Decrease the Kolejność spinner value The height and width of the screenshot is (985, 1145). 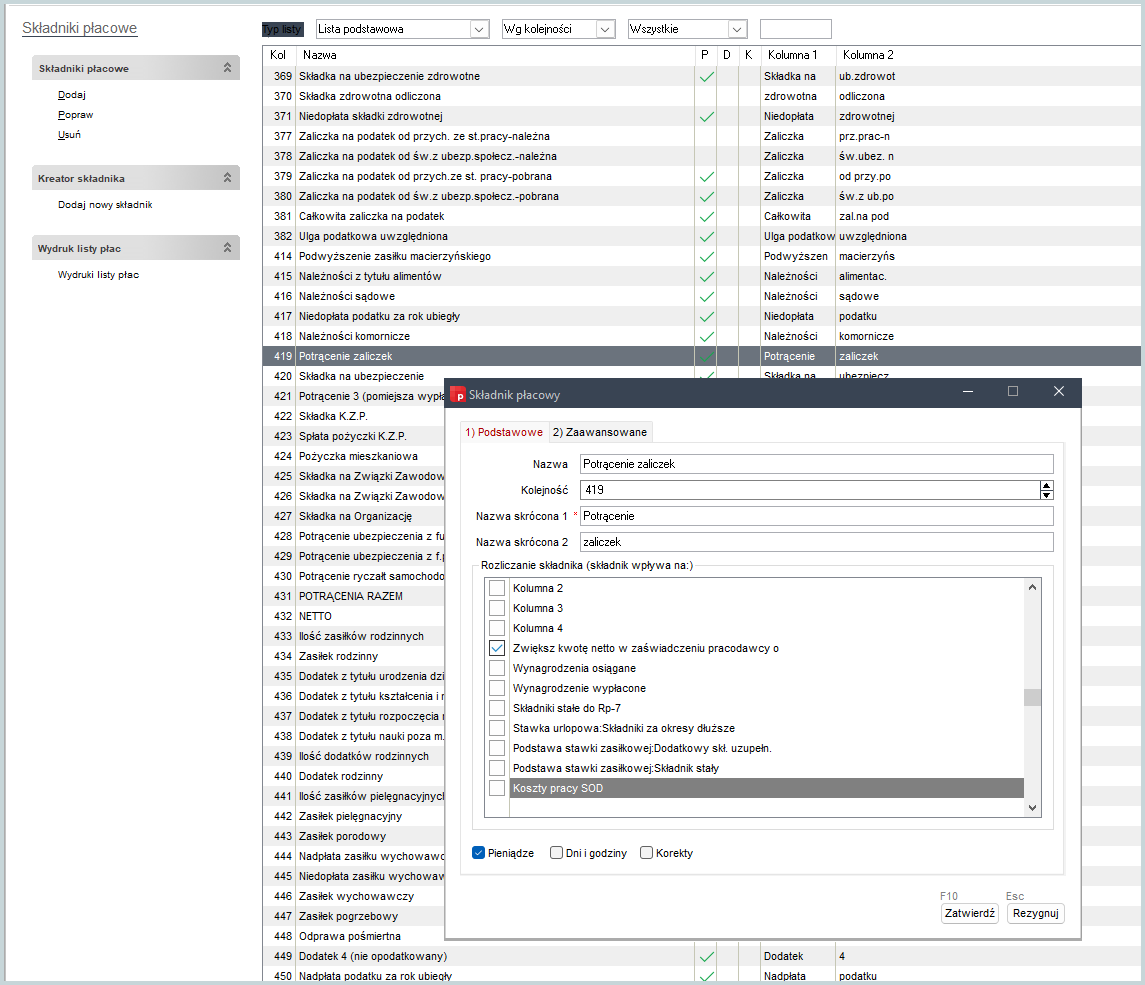click(x=1046, y=495)
